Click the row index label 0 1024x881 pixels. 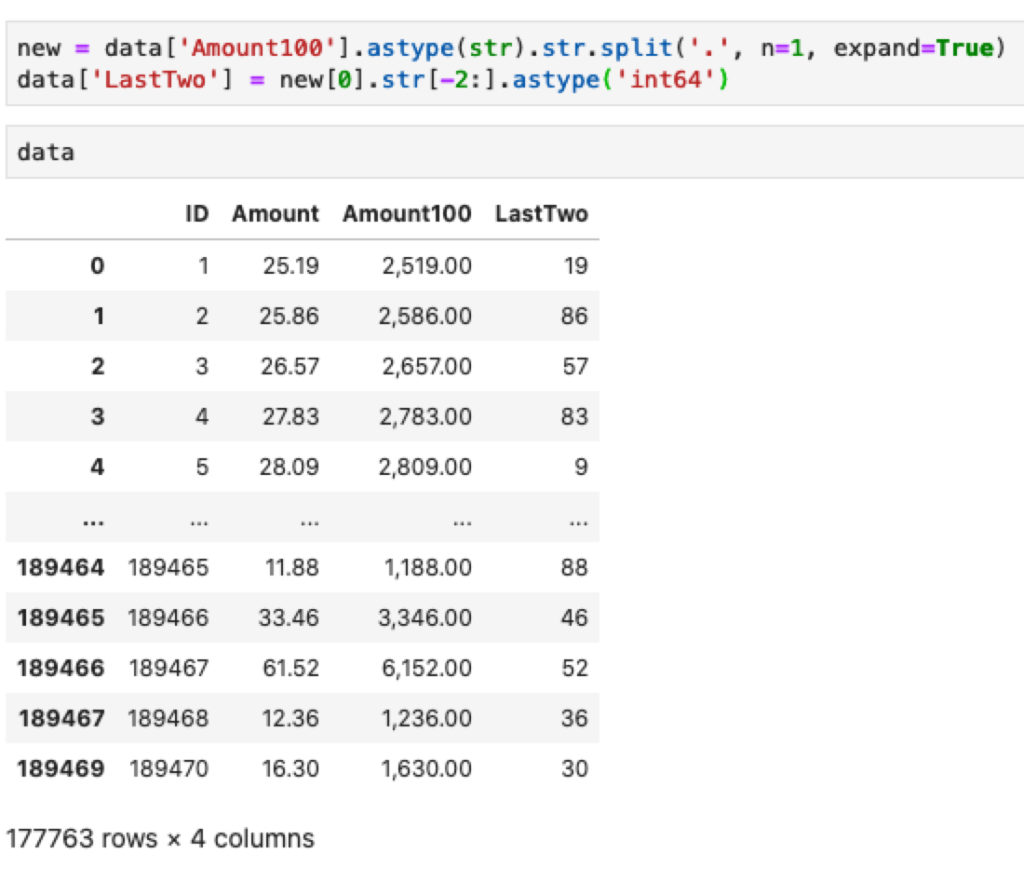point(97,266)
